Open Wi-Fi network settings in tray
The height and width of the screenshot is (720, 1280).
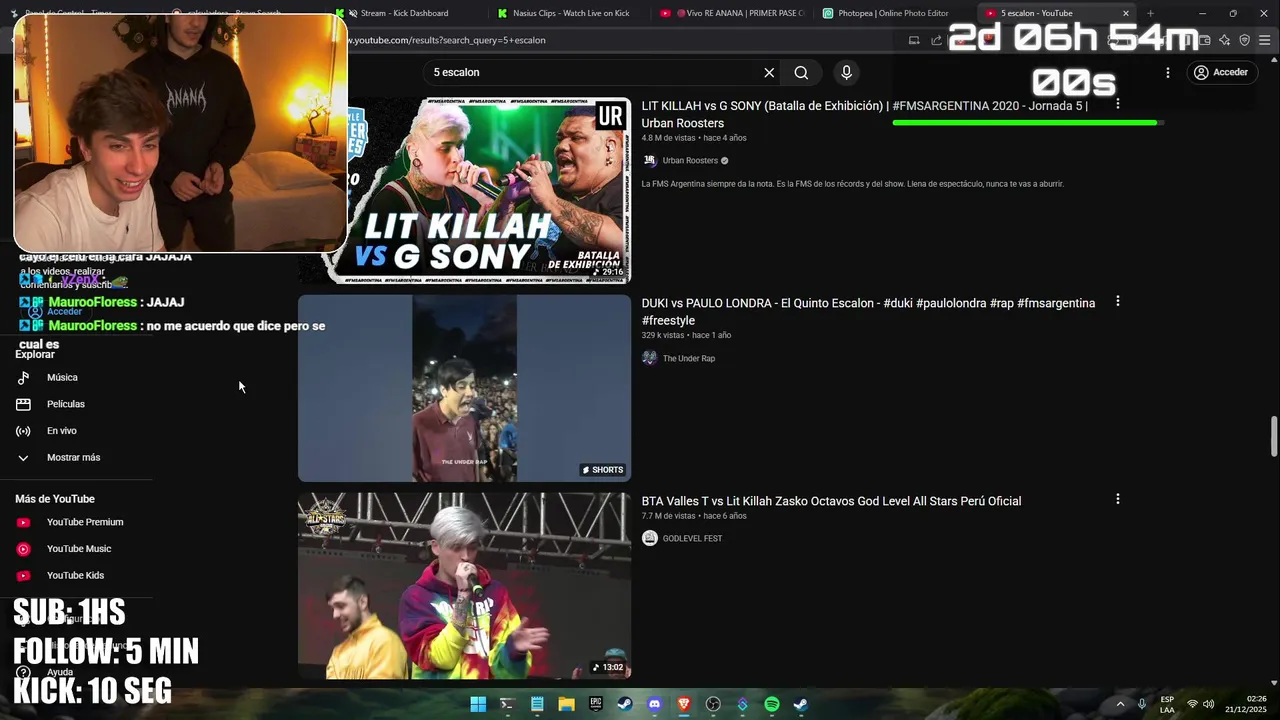pyautogui.click(x=1191, y=704)
